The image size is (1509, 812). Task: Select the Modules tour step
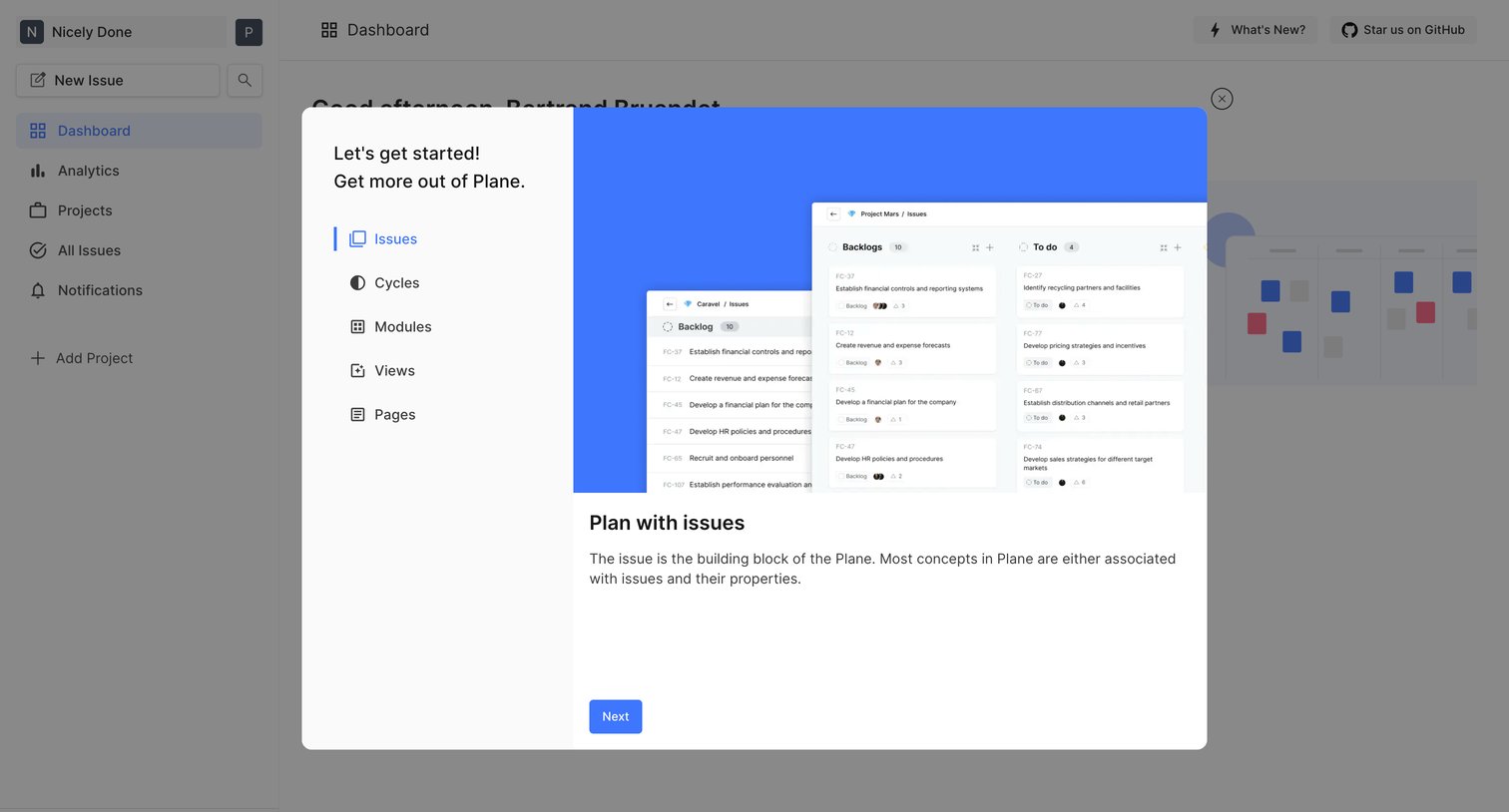tap(391, 327)
